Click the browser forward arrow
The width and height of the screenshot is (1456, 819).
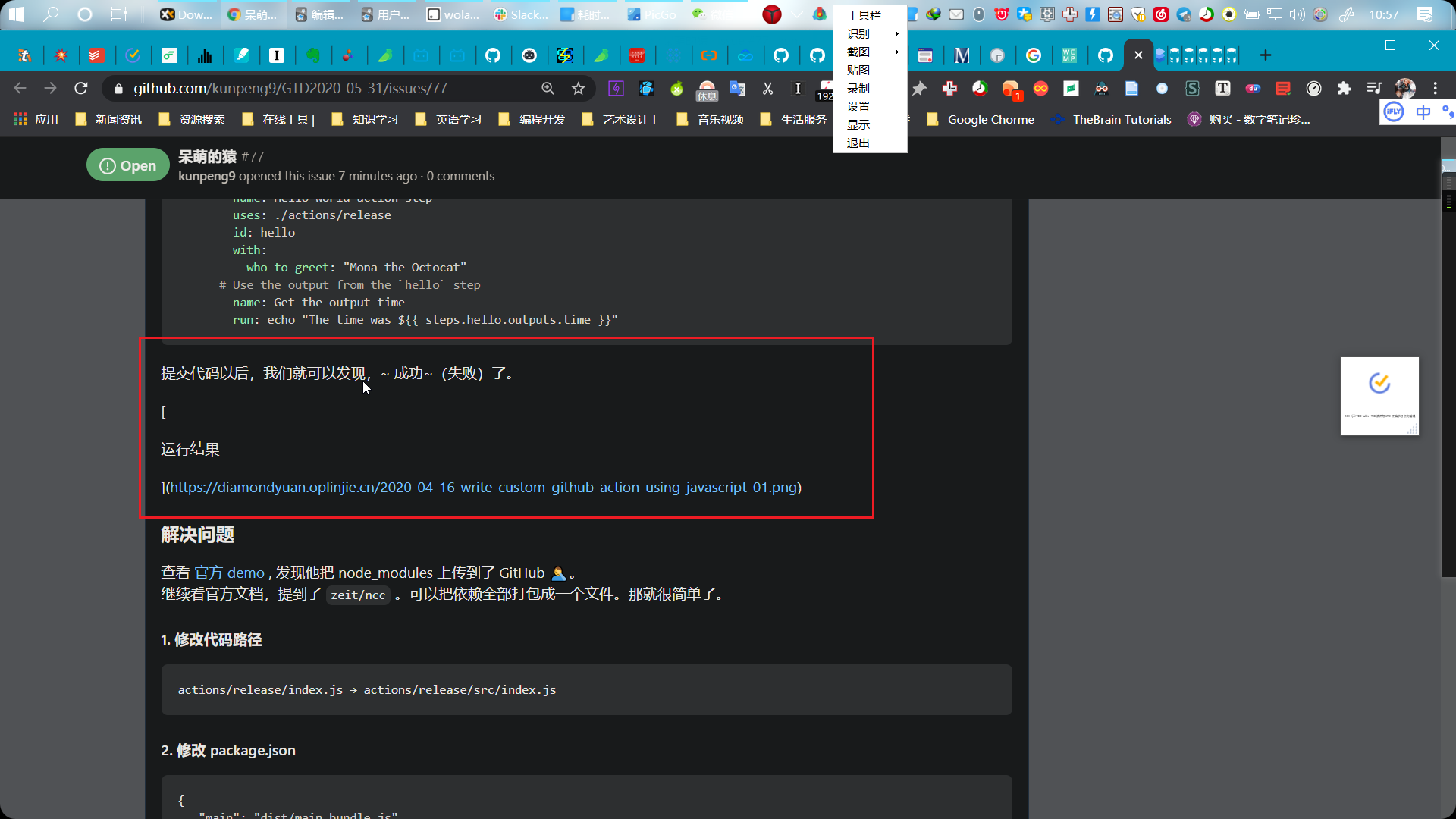coord(51,89)
